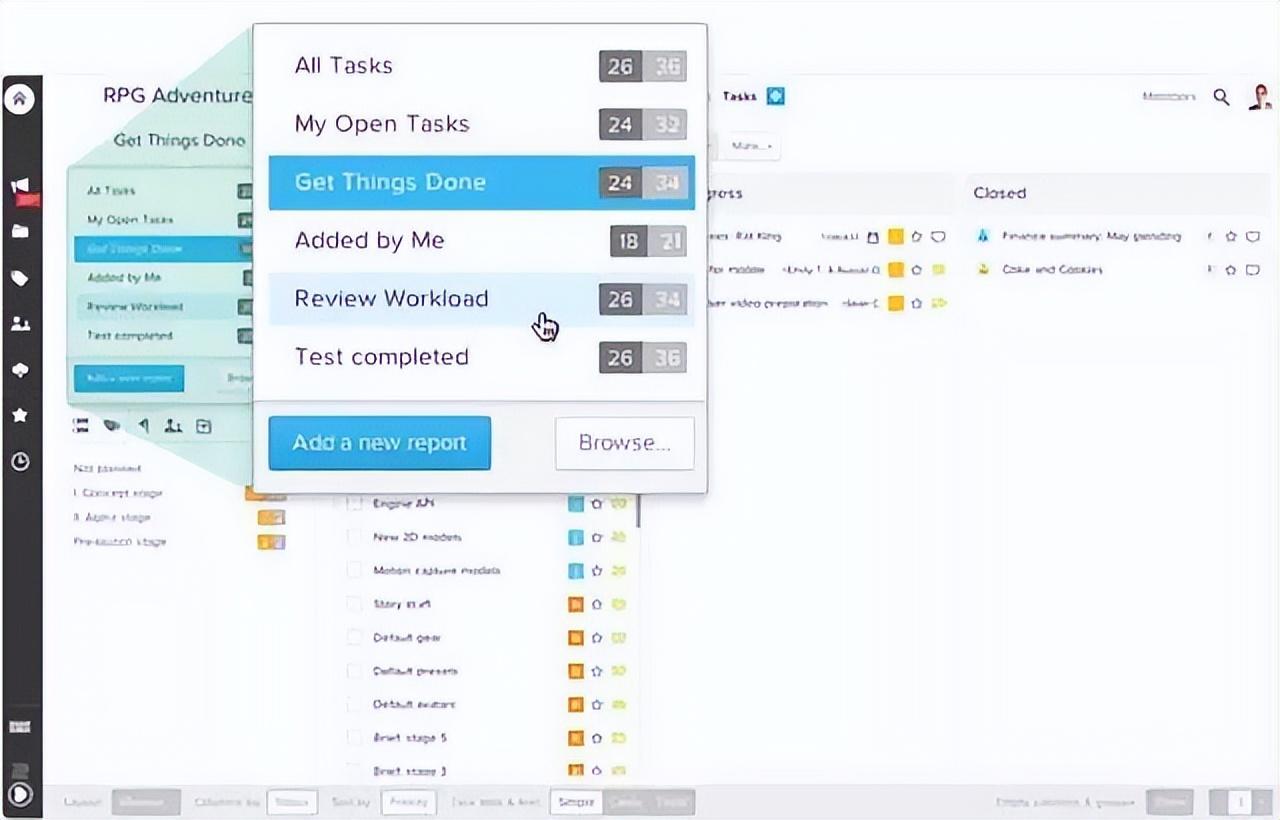1280x820 pixels.
Task: Star the Motion capture models task
Action: (597, 571)
